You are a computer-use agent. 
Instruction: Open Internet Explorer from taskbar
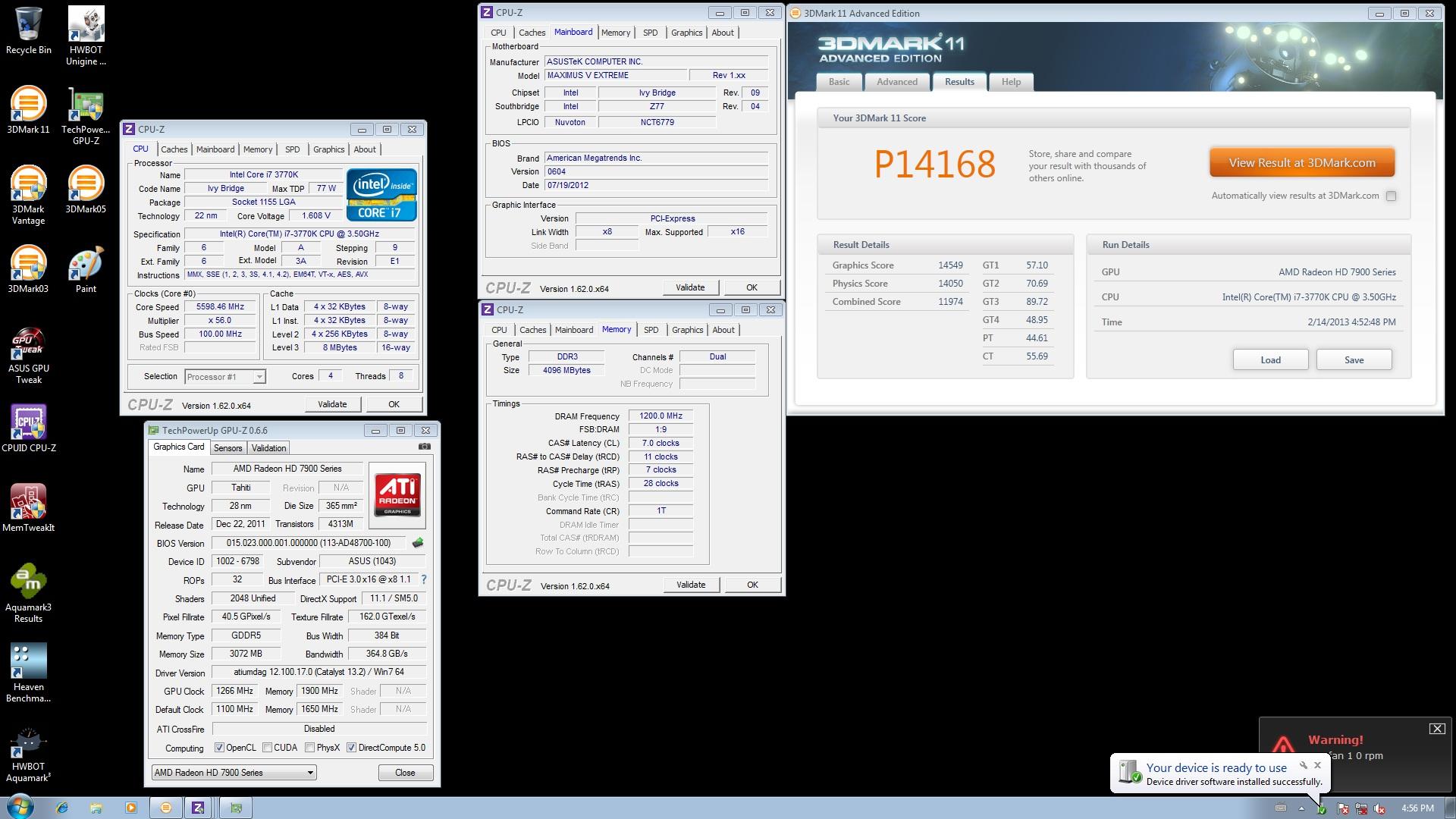pos(61,808)
